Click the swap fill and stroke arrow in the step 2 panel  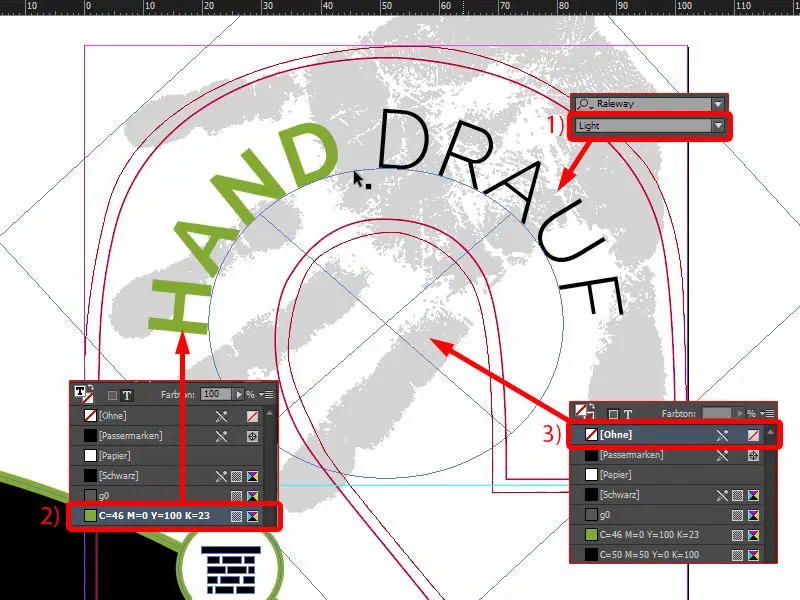(x=91, y=388)
